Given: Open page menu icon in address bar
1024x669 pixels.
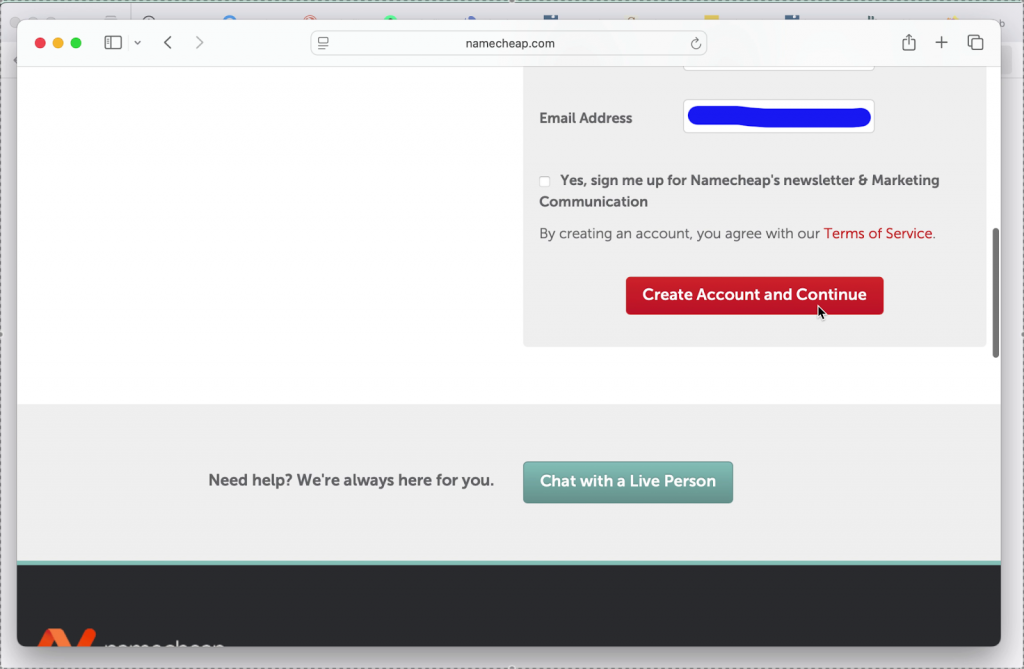Looking at the screenshot, I should pos(323,43).
